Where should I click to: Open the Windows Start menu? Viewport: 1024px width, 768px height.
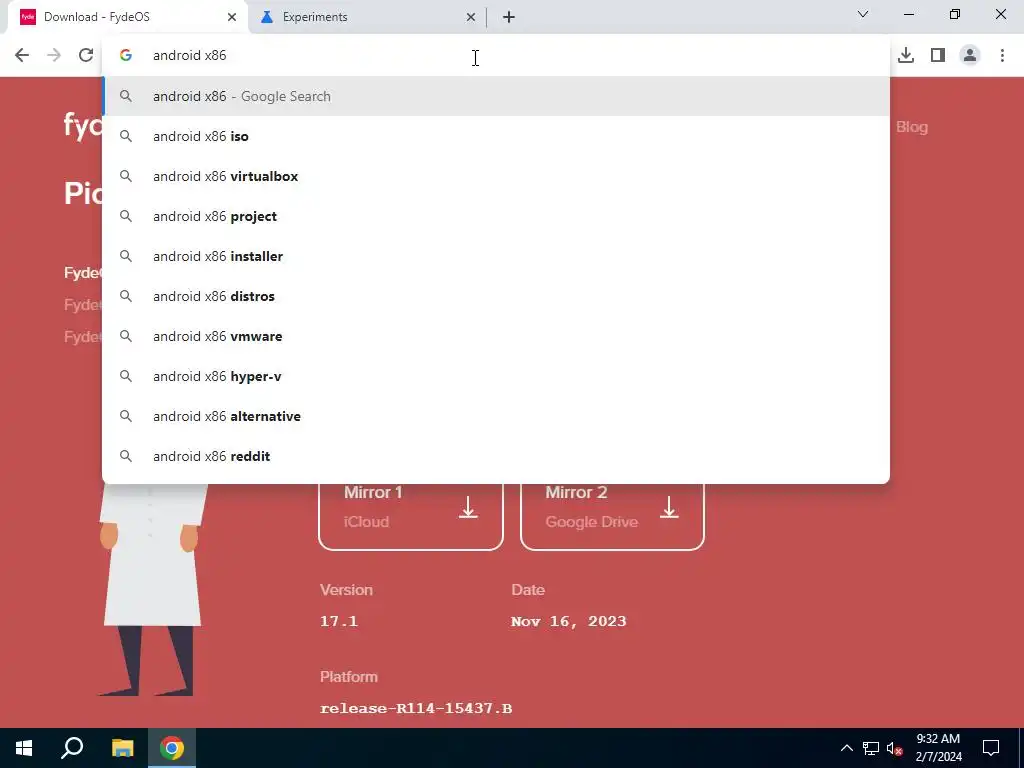click(24, 748)
